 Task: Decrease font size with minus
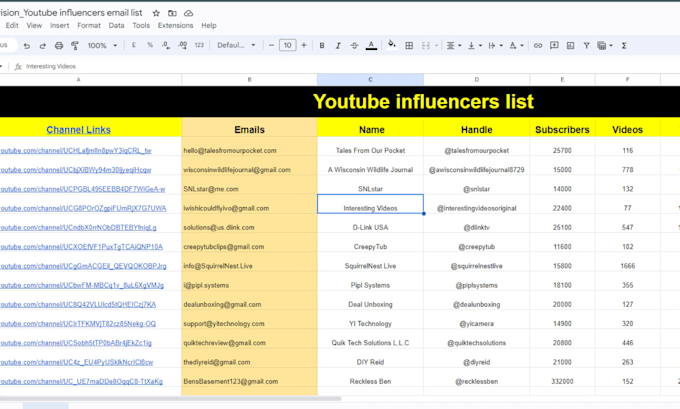coord(271,45)
